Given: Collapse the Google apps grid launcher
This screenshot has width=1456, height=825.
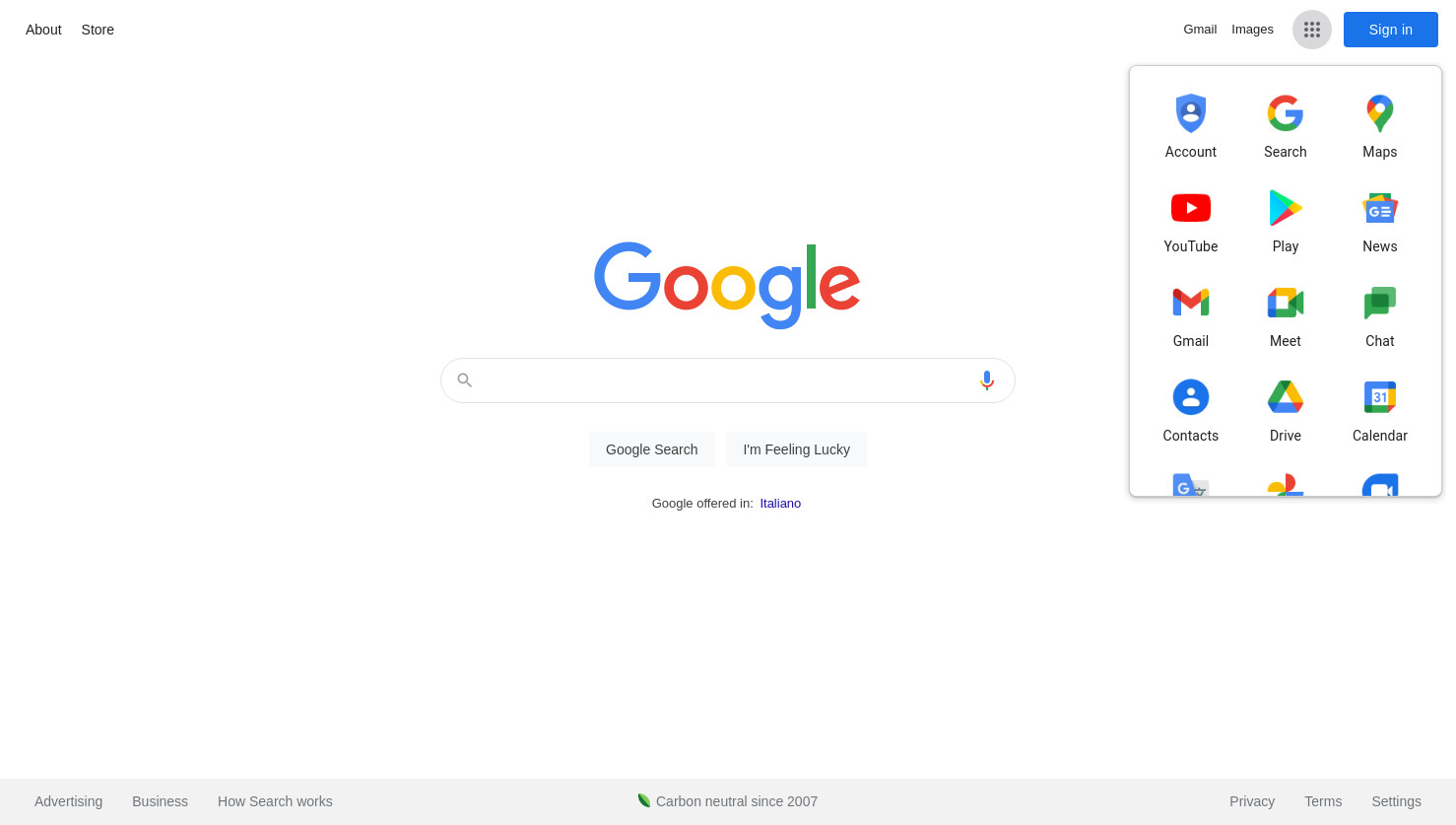Looking at the screenshot, I should coord(1311,30).
